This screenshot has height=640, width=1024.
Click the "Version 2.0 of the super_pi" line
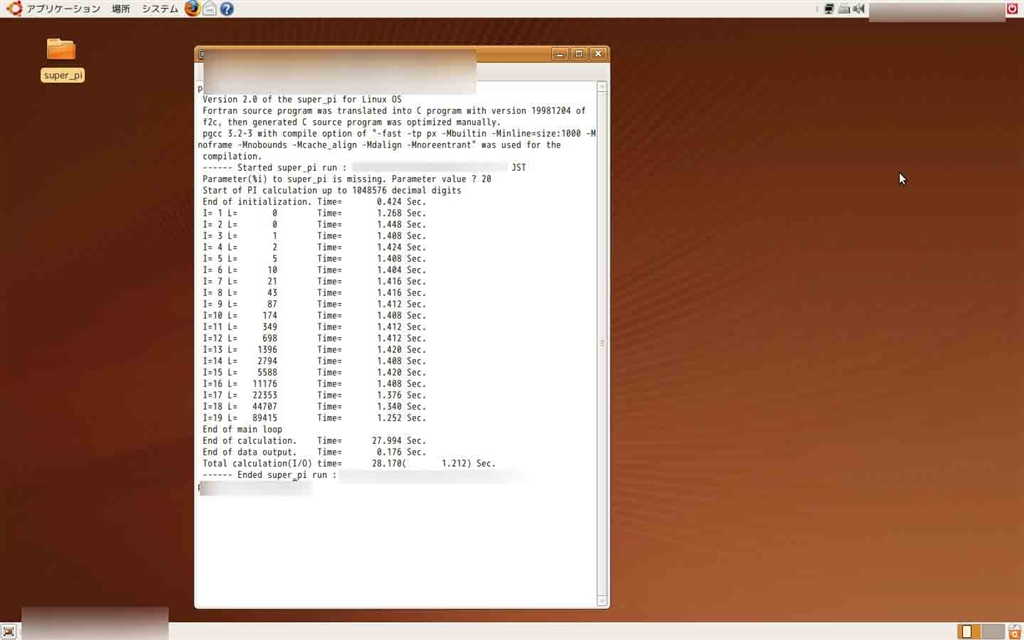point(302,99)
